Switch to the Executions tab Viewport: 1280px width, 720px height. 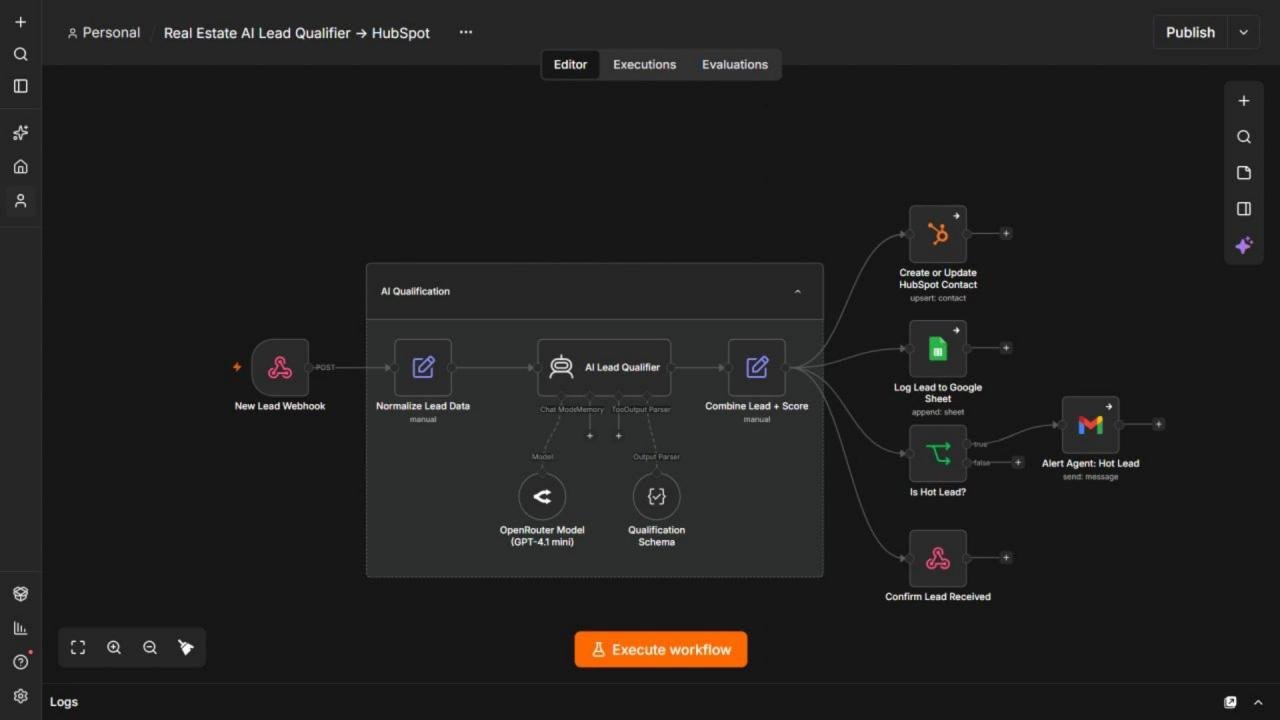(x=644, y=64)
